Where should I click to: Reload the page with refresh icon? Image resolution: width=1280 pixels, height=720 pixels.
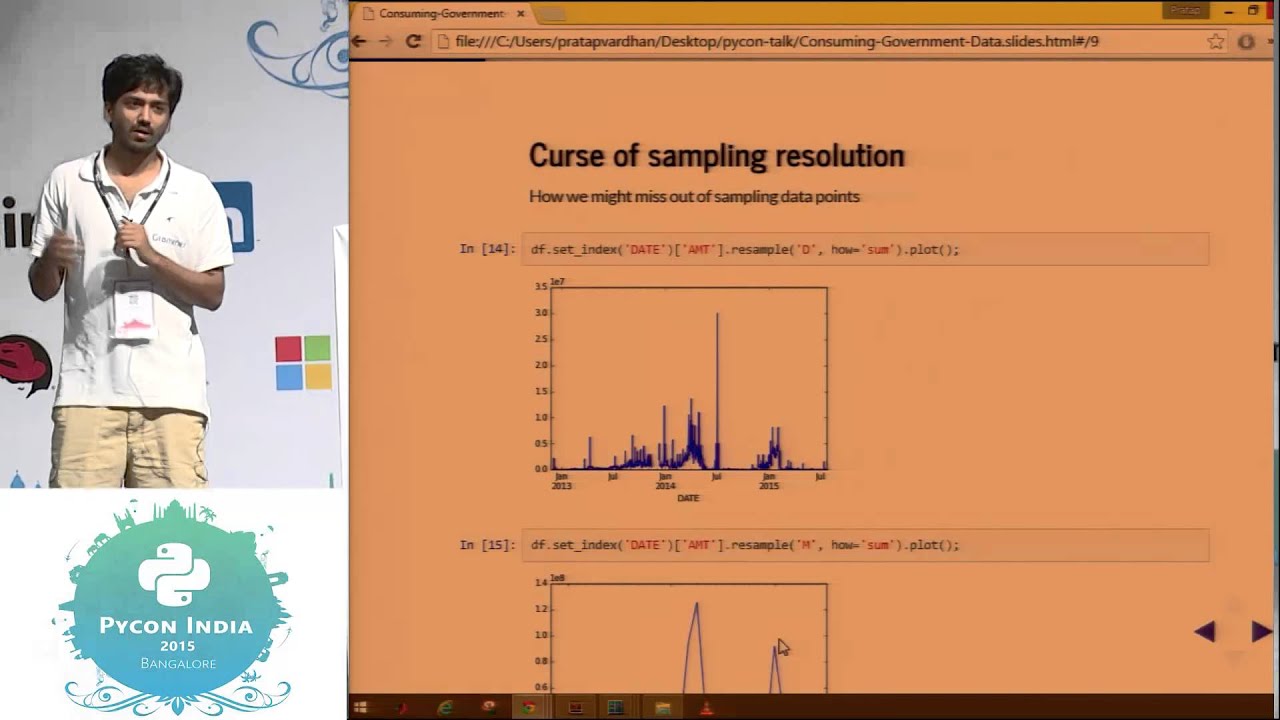tap(413, 41)
